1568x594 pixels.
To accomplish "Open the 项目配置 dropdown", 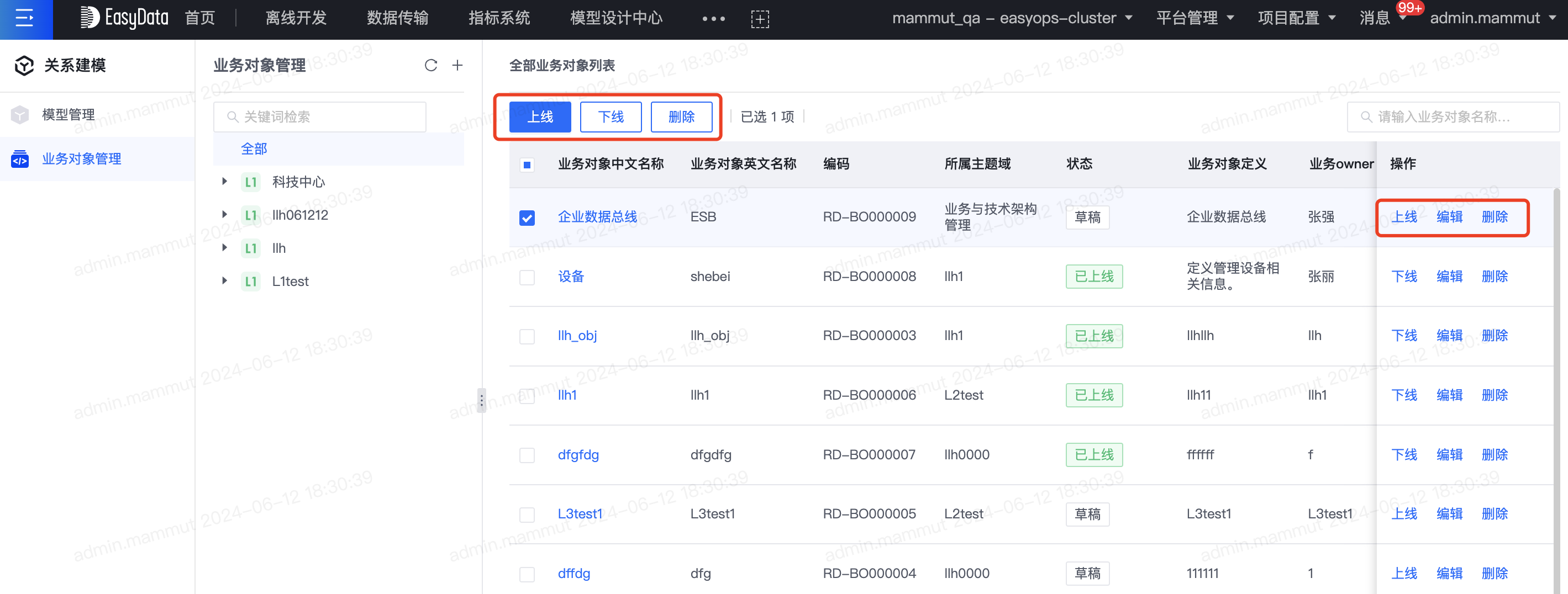I will pyautogui.click(x=1297, y=18).
